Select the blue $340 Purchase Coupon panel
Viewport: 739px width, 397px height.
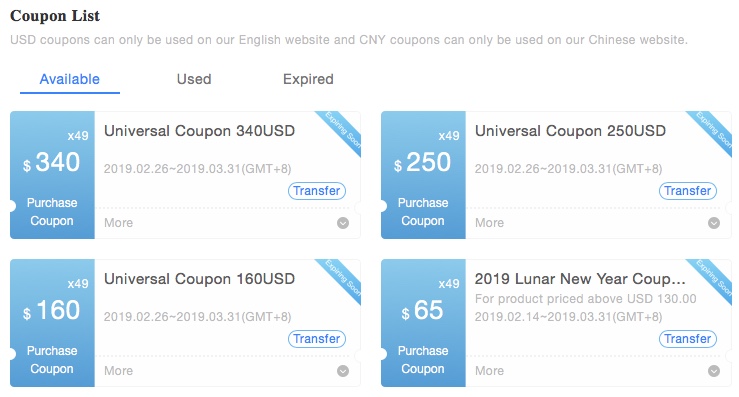tap(52, 175)
